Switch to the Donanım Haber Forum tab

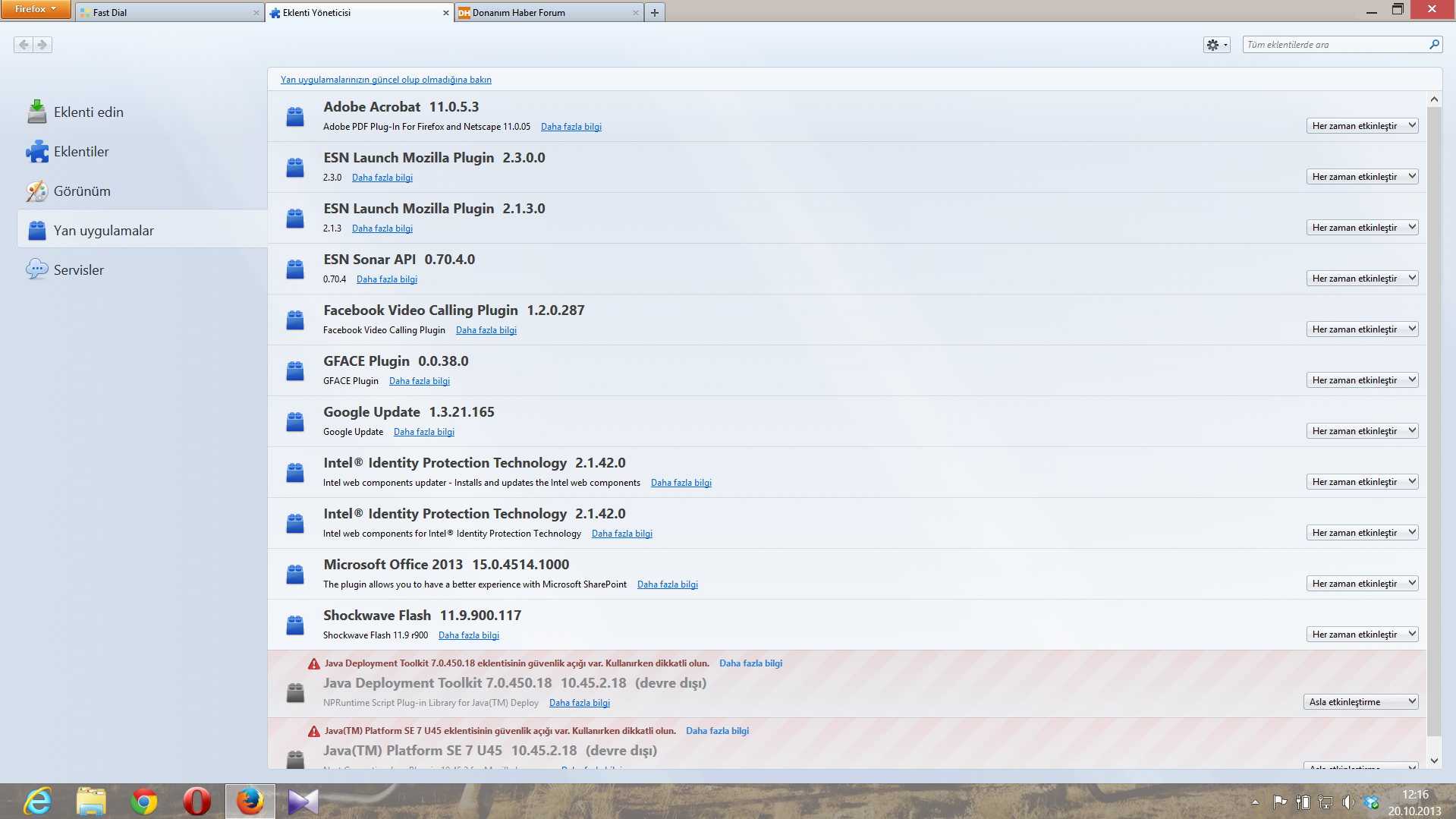tap(549, 12)
